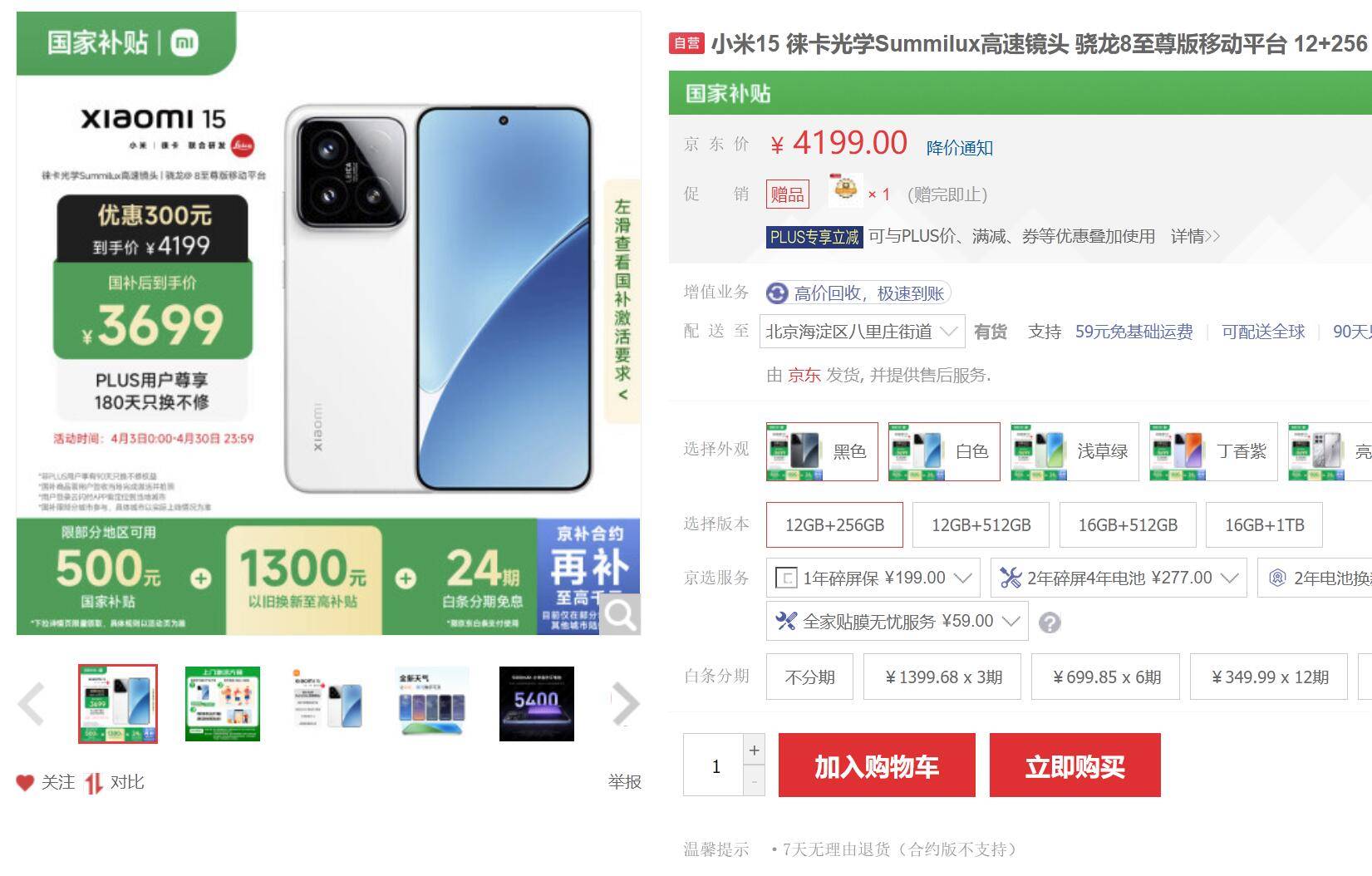The image size is (1372, 876).
Task: Click the magnifier zoom icon on product image
Action: click(x=620, y=614)
